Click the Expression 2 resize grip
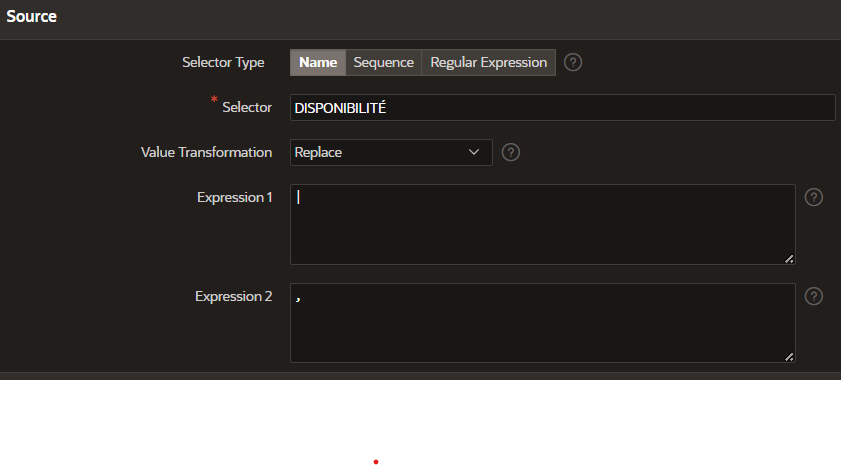The width and height of the screenshot is (841, 465). 789,356
